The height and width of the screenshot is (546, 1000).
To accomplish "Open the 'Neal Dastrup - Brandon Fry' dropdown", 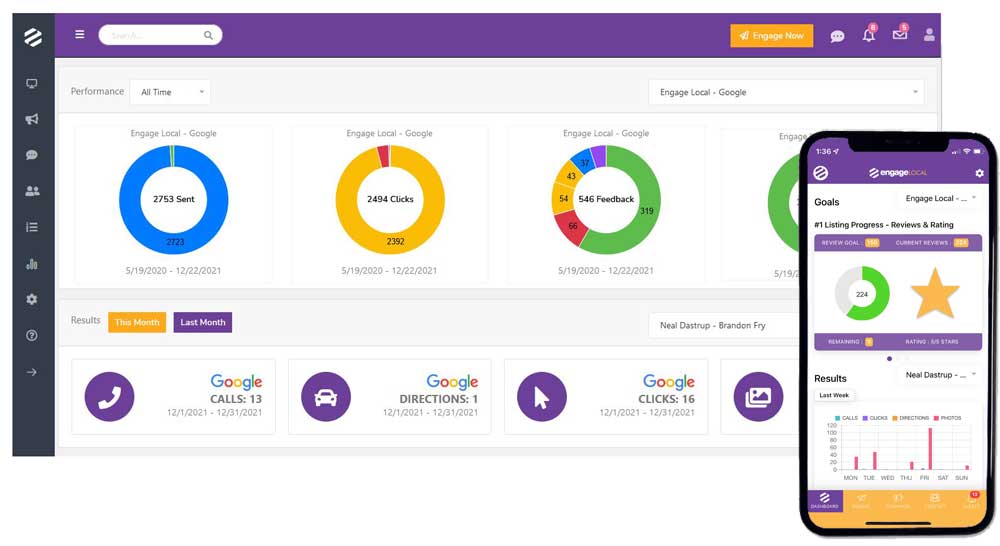I will point(725,325).
